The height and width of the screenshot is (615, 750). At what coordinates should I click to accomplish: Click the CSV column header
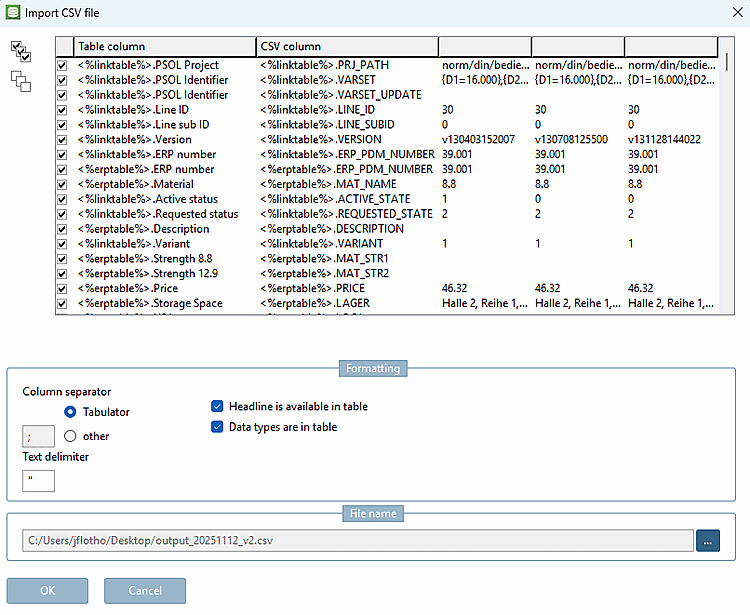(x=347, y=46)
